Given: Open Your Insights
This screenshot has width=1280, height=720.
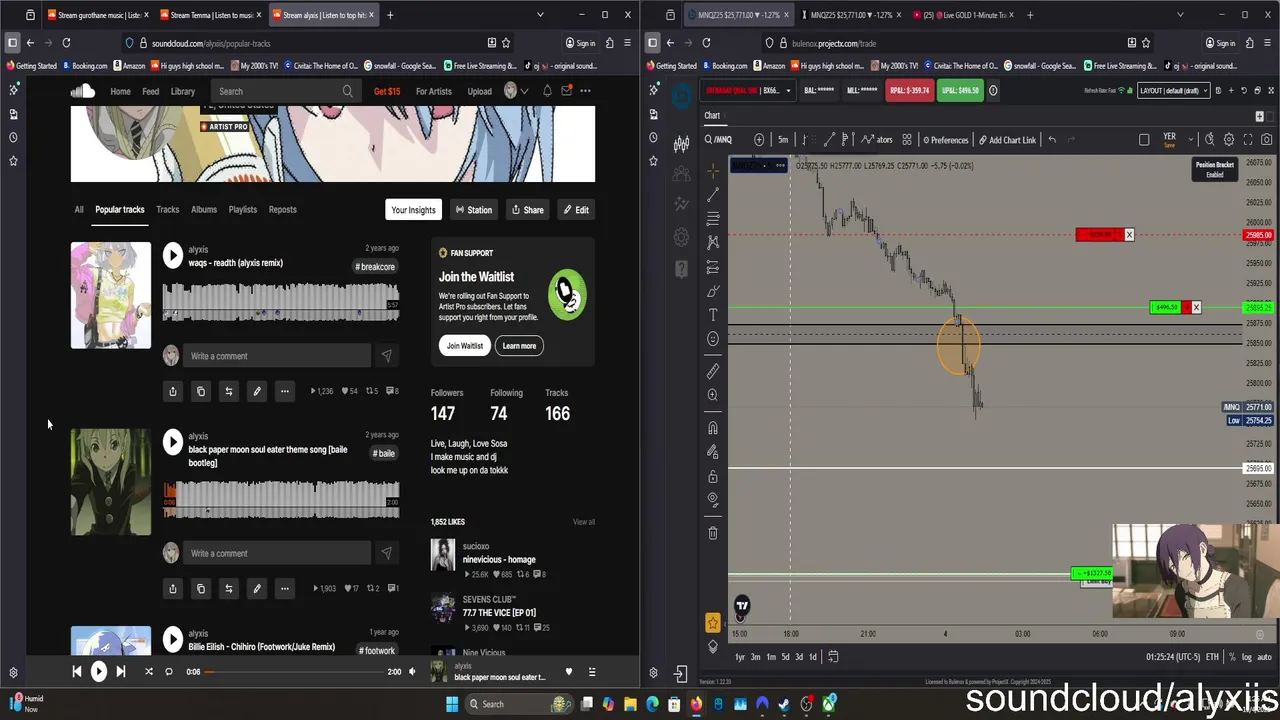Looking at the screenshot, I should click(x=413, y=210).
